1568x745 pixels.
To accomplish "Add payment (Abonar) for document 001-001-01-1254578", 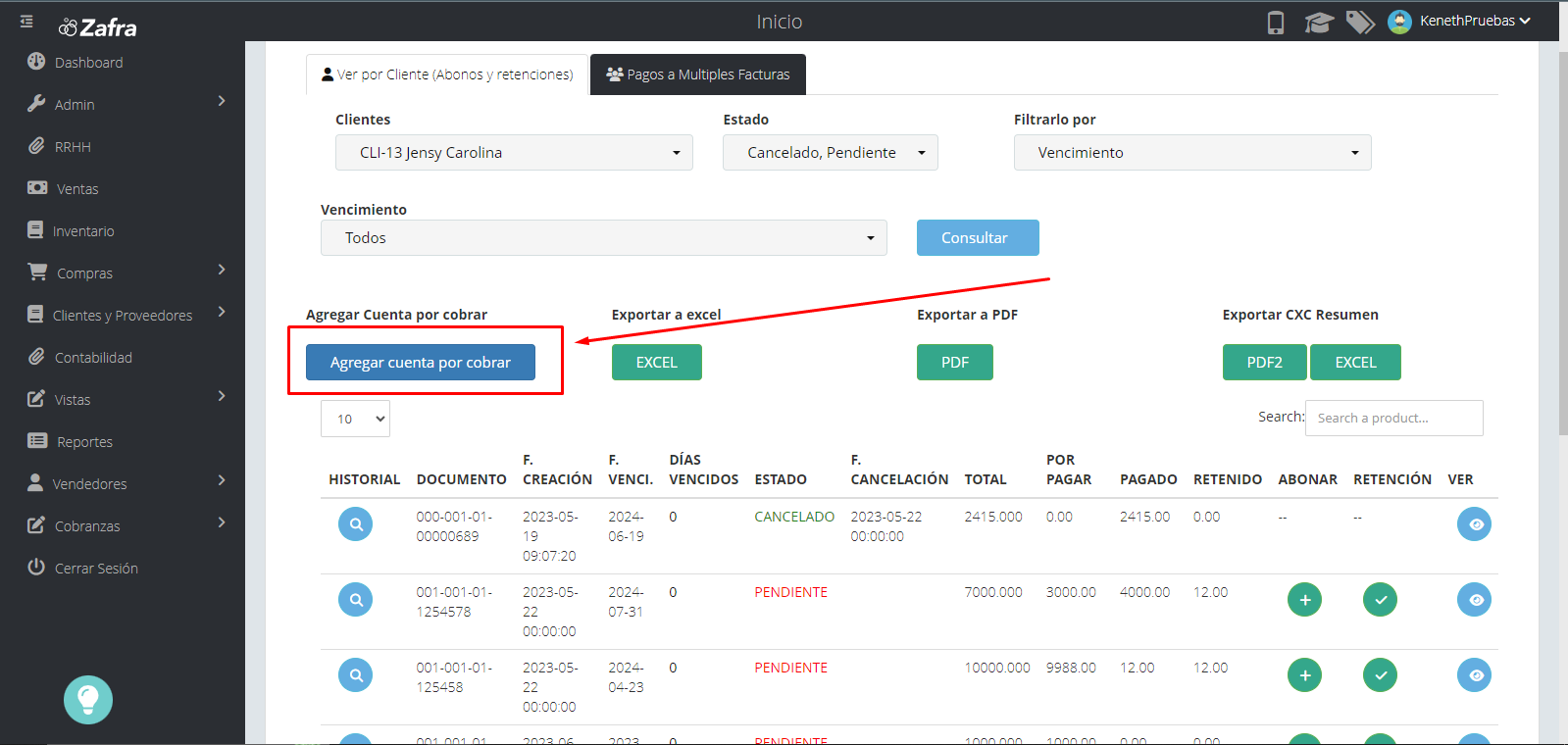I will pos(1304,600).
